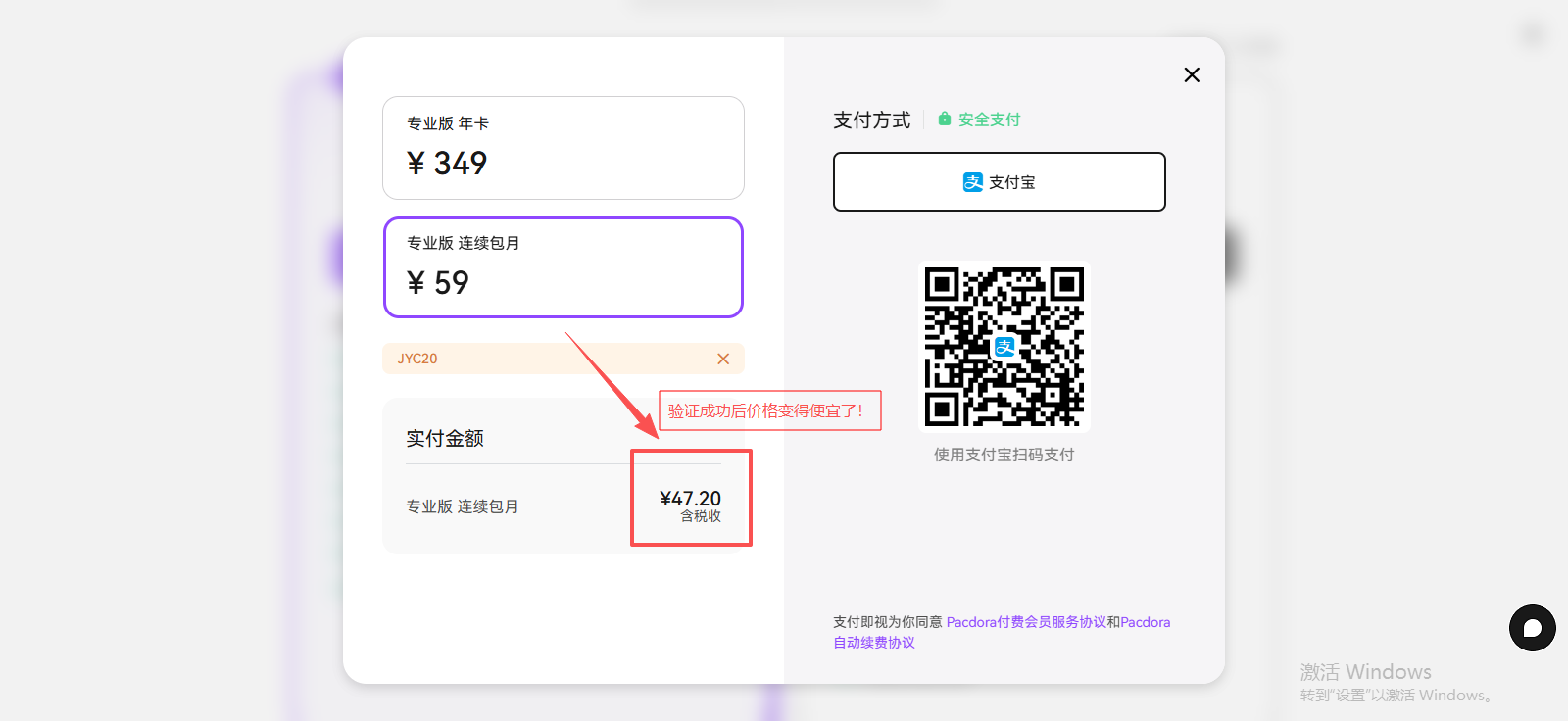Click the 实付金额 heading
Image resolution: width=1568 pixels, height=721 pixels.
point(445,439)
